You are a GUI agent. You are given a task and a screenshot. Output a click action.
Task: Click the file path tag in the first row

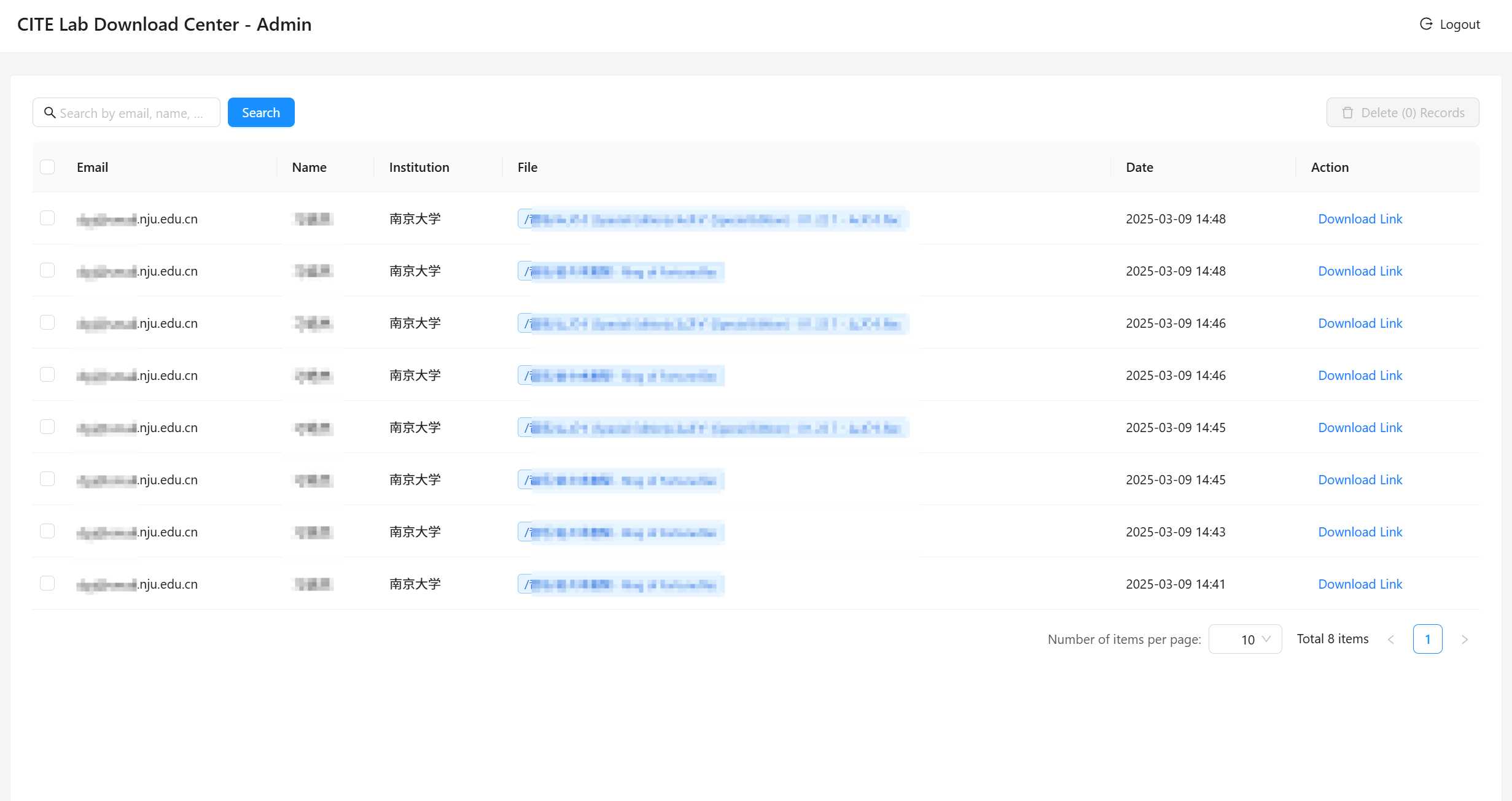point(712,219)
